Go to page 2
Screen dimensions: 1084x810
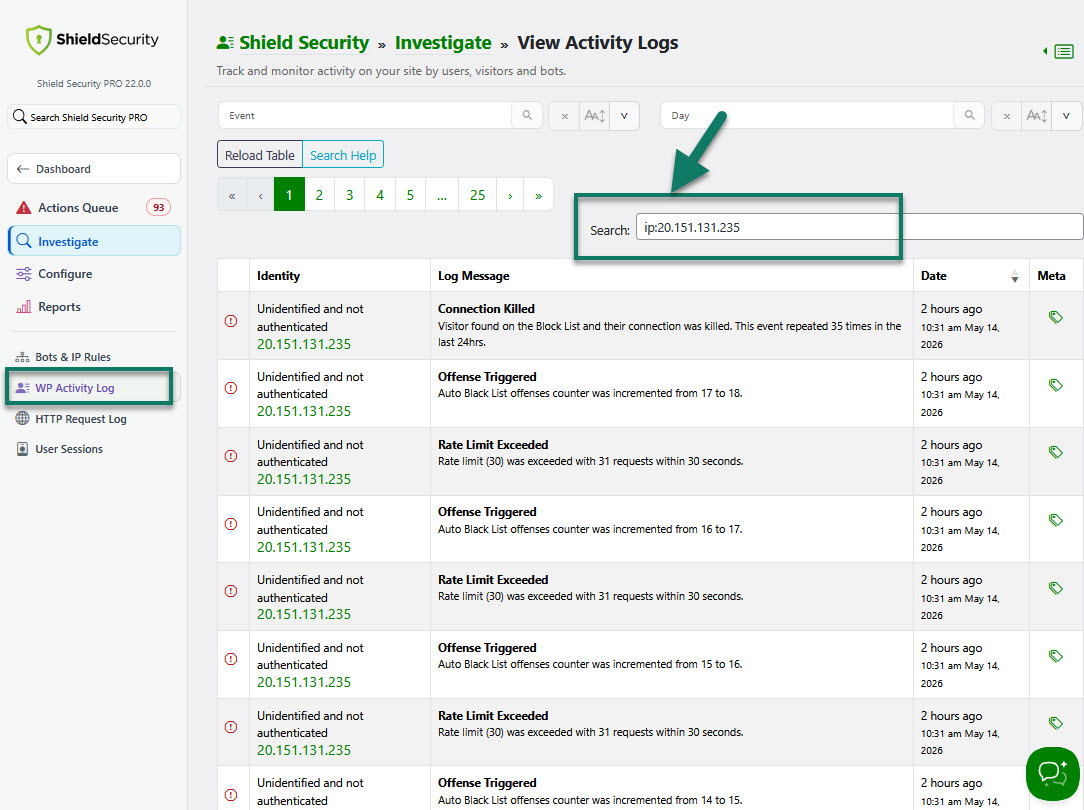[x=319, y=196]
